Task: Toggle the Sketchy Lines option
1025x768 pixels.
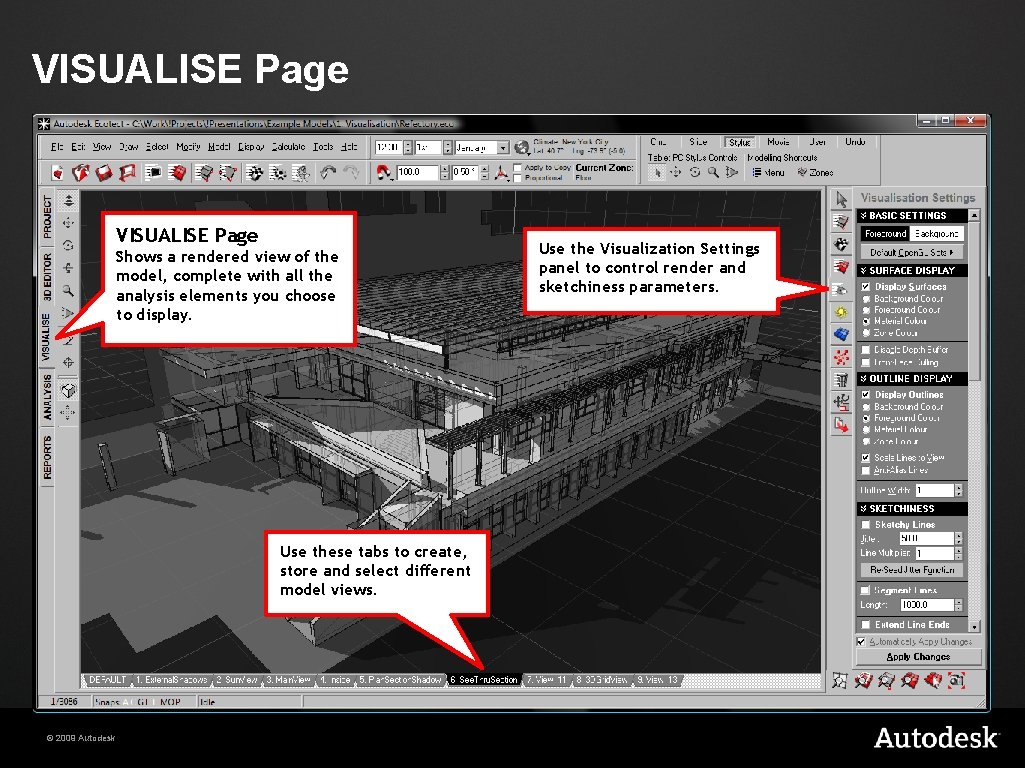Action: pos(864,525)
